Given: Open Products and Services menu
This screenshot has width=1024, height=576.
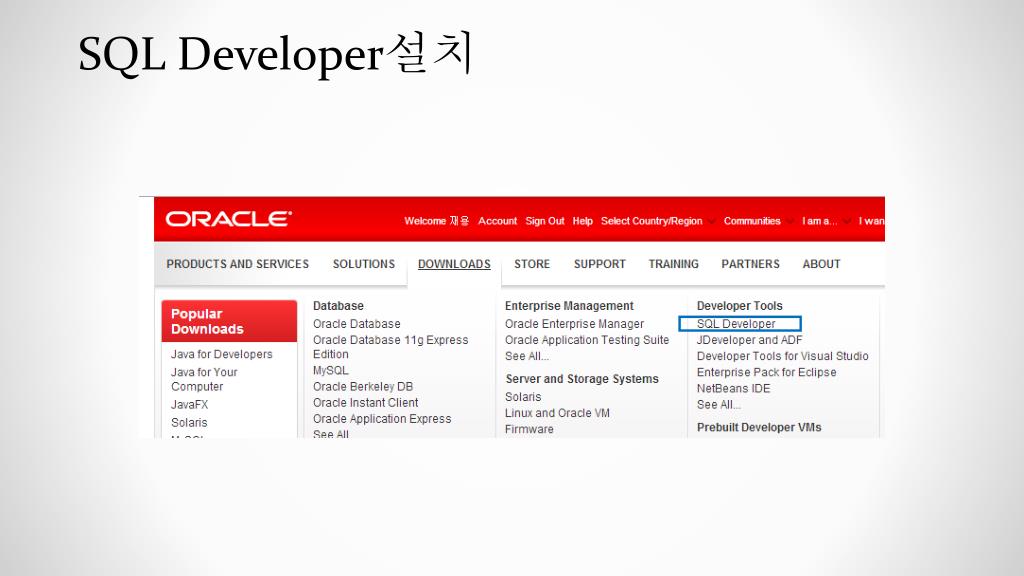Looking at the screenshot, I should tap(237, 264).
